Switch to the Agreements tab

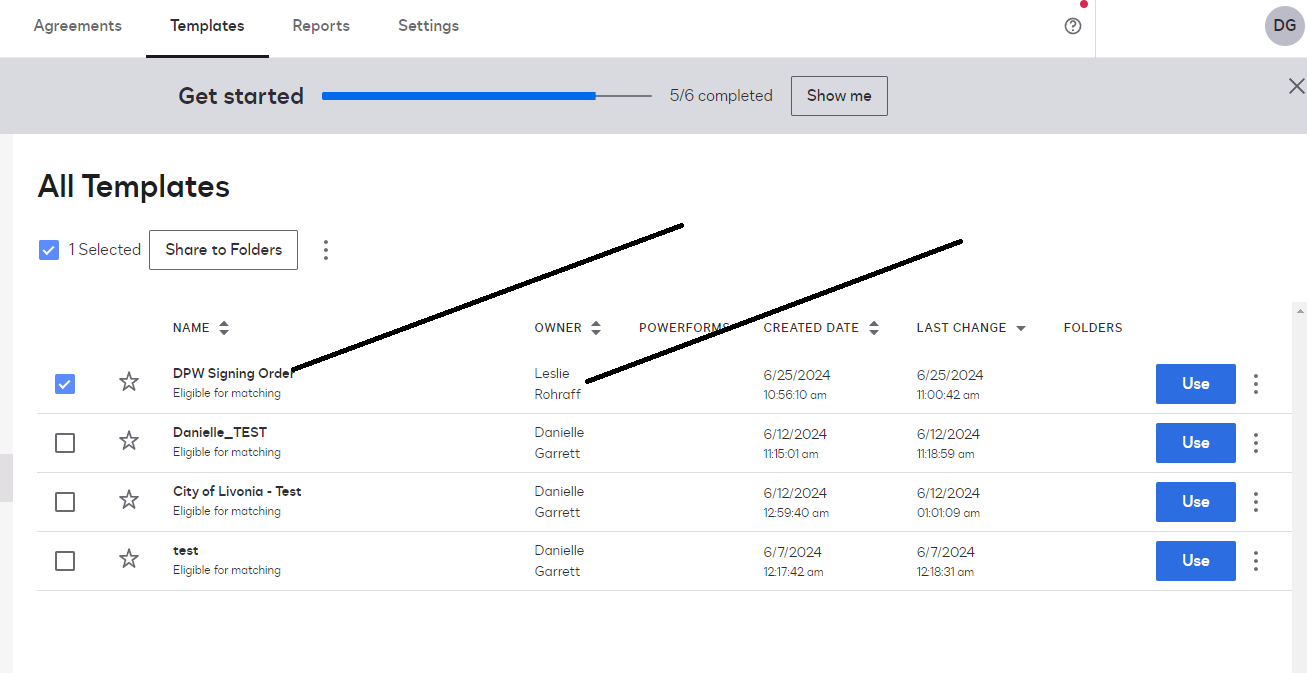[x=78, y=26]
